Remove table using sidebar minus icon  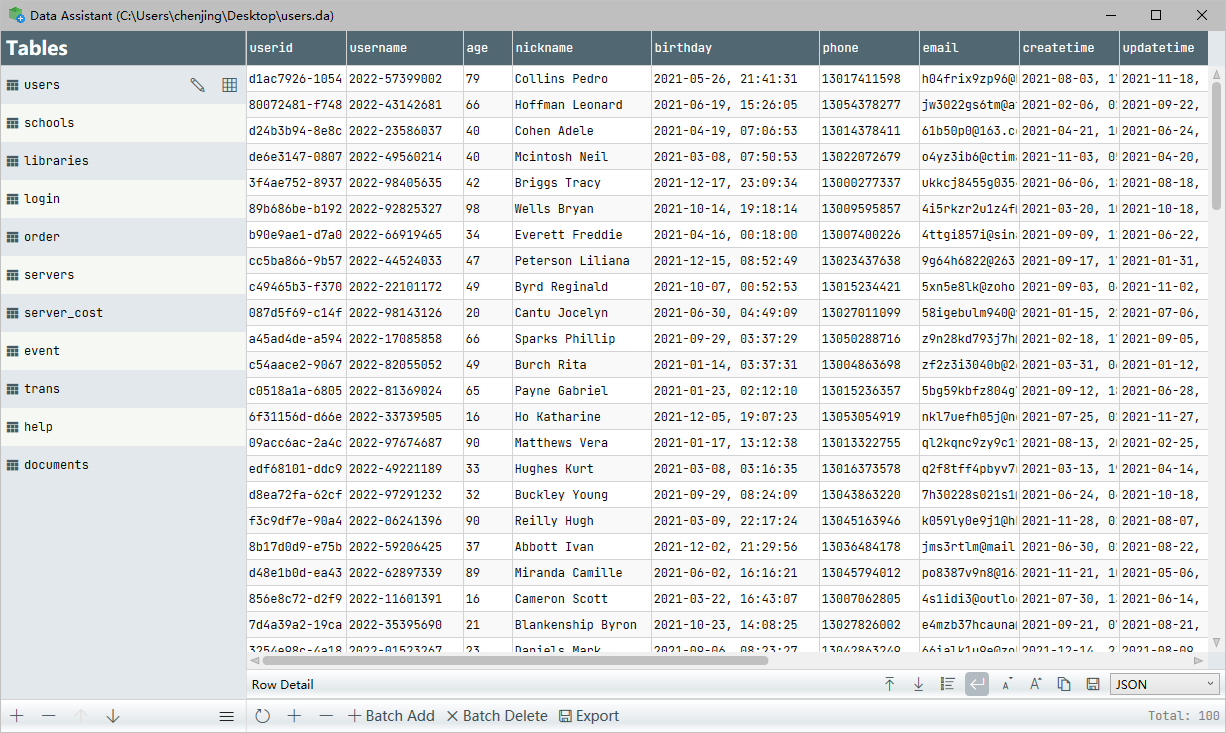point(48,716)
